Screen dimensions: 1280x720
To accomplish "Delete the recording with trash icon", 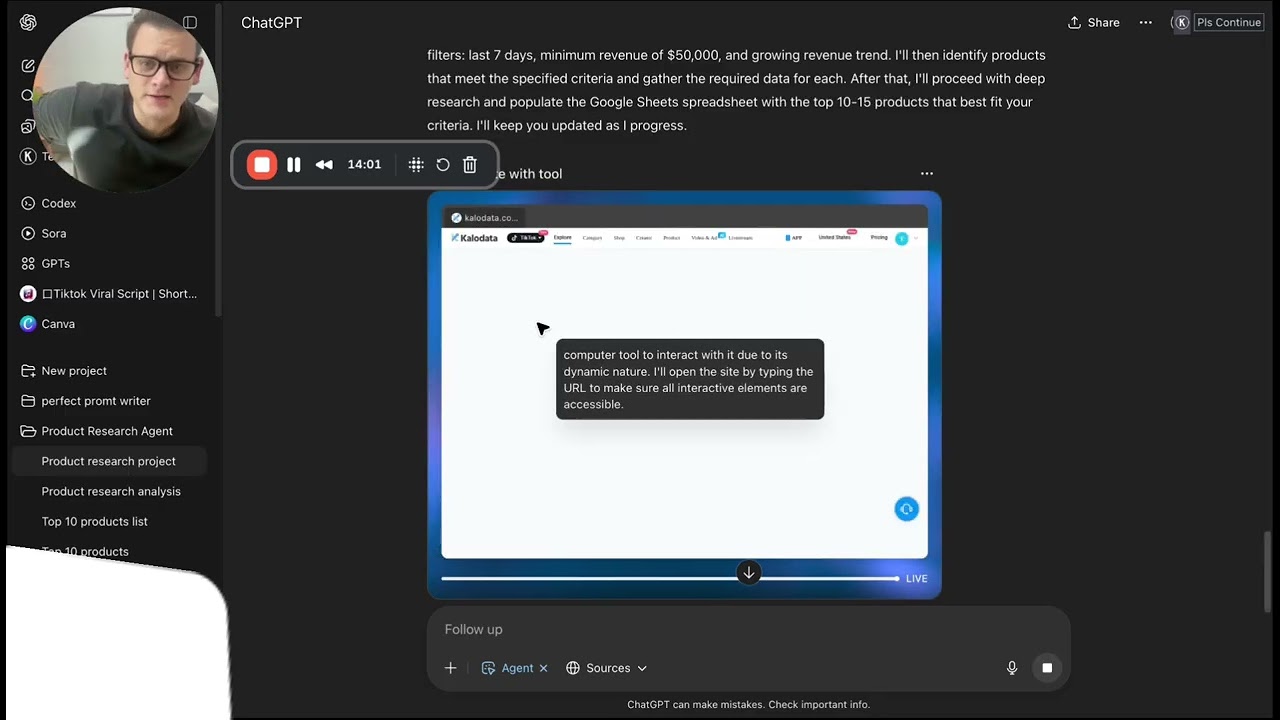I will point(470,165).
